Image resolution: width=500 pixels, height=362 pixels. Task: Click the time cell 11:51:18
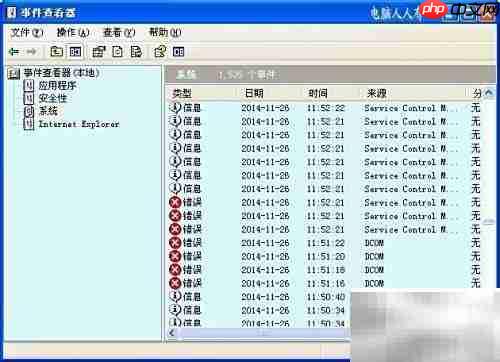325,270
